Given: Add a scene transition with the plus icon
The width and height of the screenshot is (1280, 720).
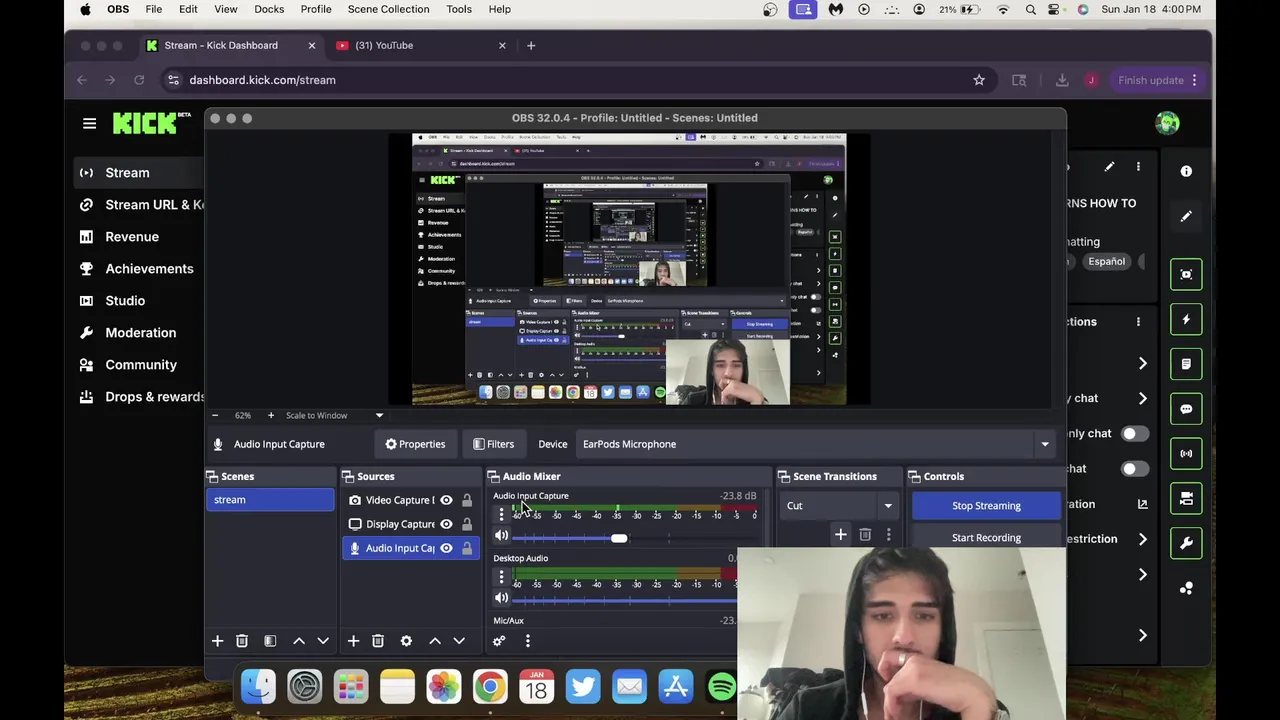Looking at the screenshot, I should (x=841, y=535).
